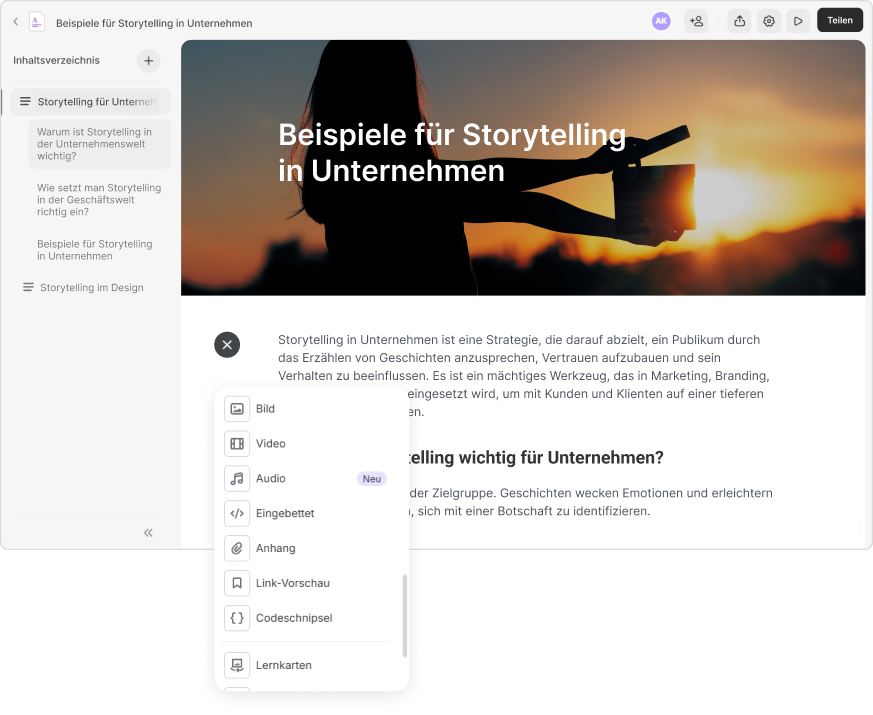Click the add collaborator icon
Viewport: 873px width, 715px height.
coord(696,21)
